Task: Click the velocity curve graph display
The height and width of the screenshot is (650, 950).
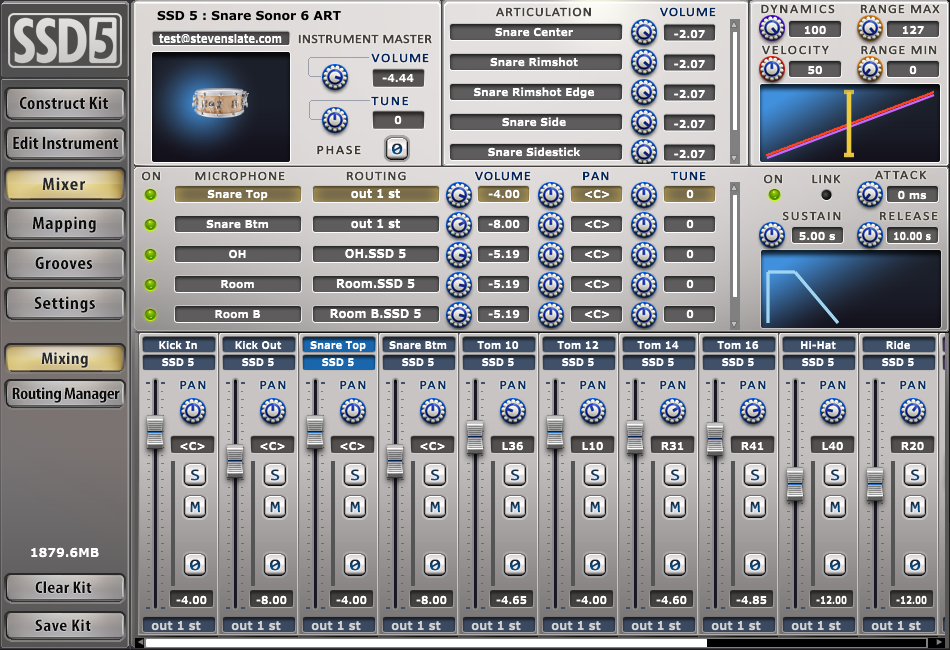Action: pos(850,124)
